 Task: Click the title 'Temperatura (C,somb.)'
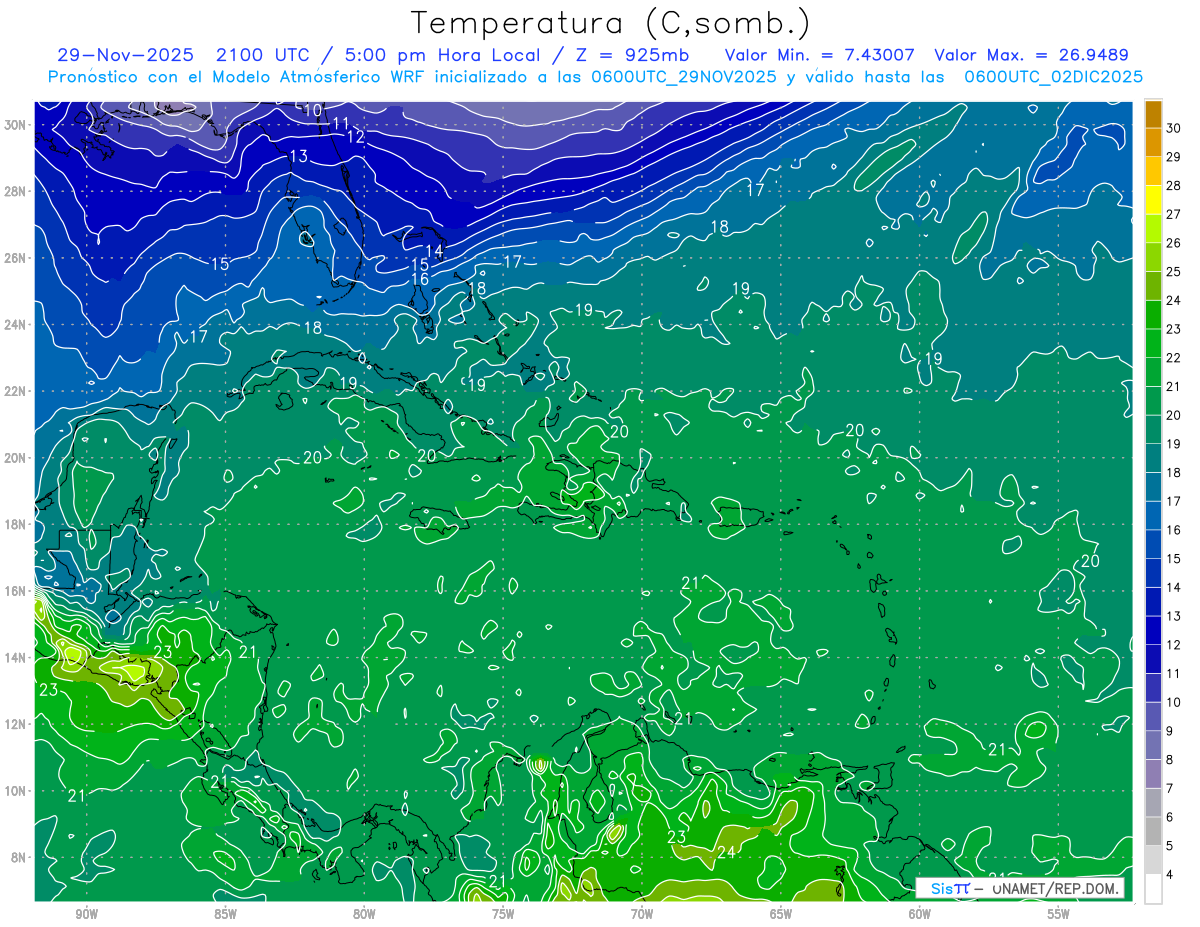[x=610, y=23]
